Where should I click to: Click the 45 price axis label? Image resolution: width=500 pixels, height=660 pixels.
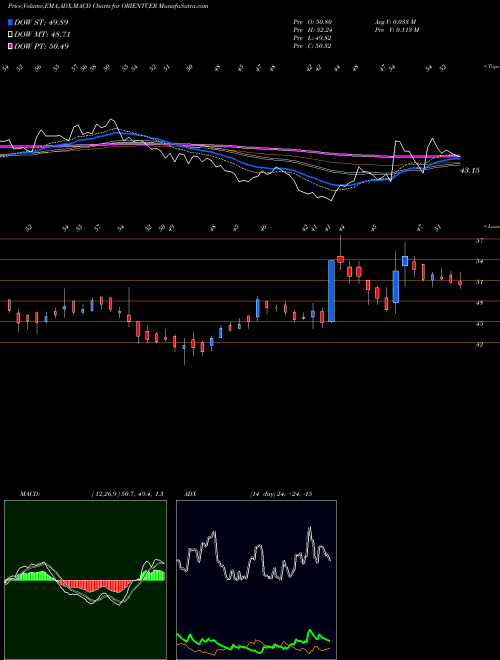click(x=479, y=324)
